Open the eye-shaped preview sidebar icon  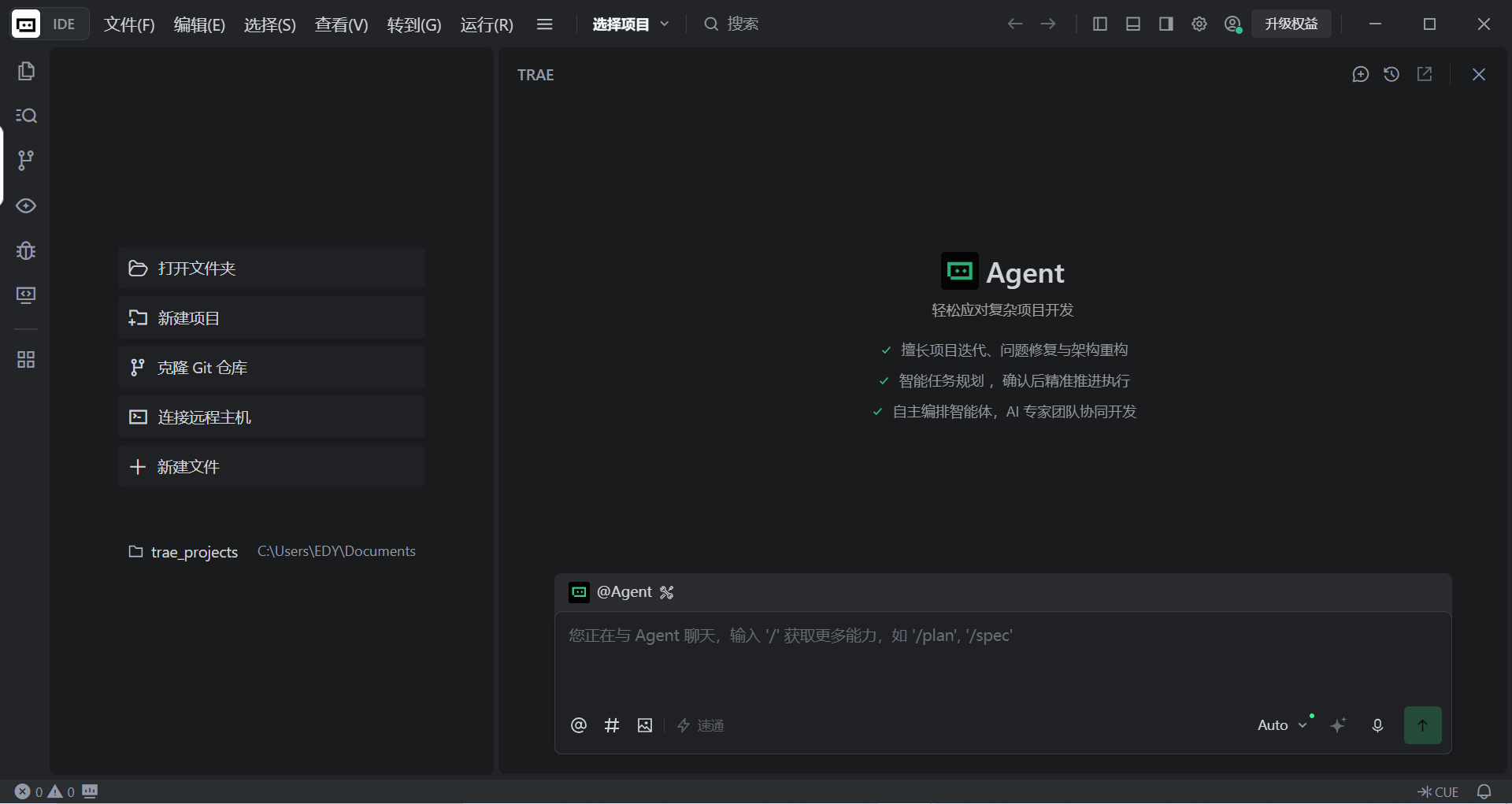[26, 206]
